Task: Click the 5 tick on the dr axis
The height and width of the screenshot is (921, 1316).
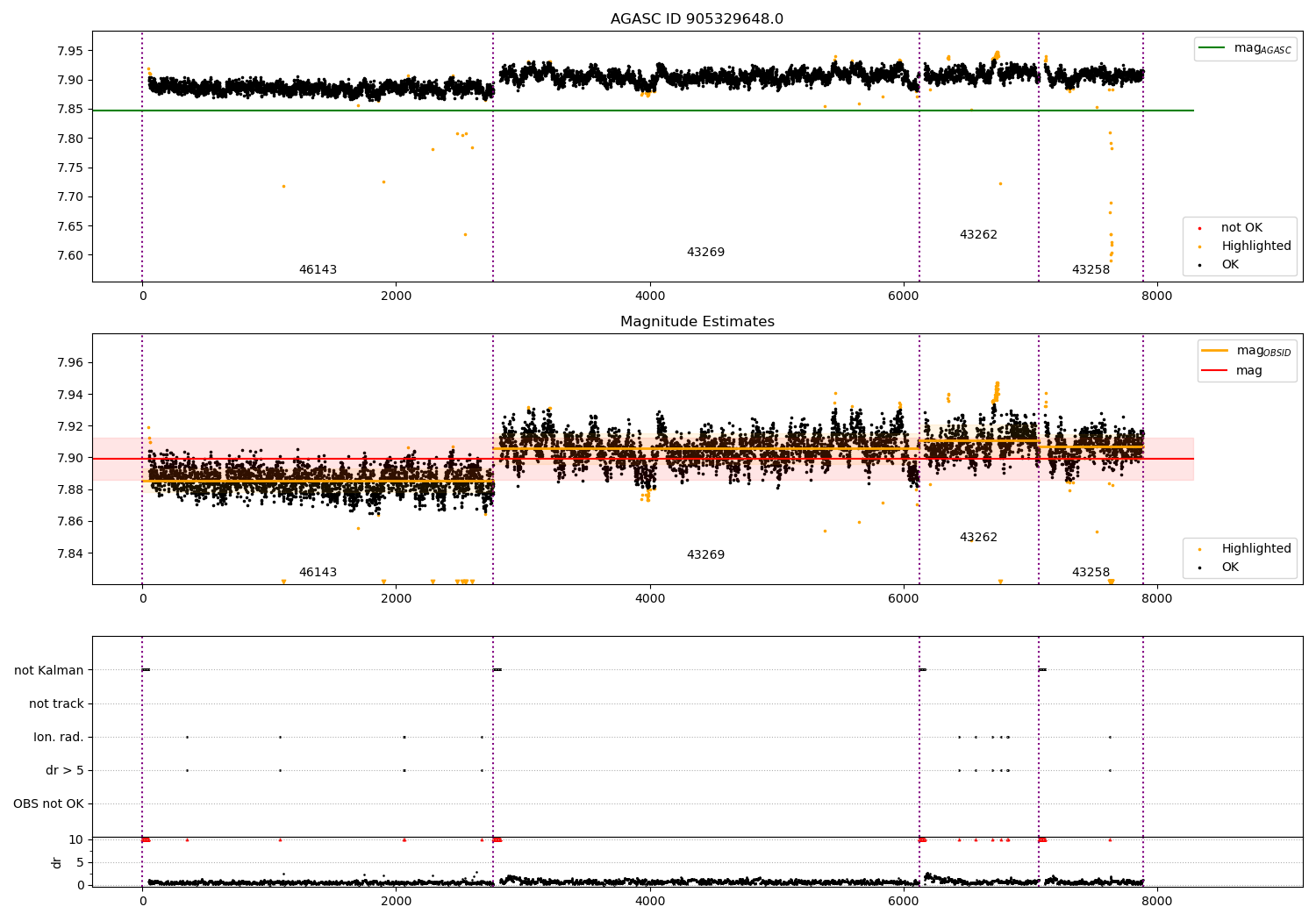Action: pos(80,863)
